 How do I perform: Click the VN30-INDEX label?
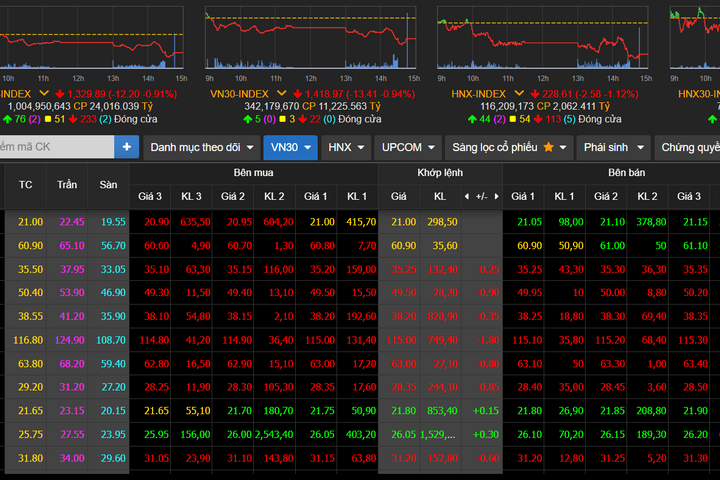pyautogui.click(x=239, y=94)
